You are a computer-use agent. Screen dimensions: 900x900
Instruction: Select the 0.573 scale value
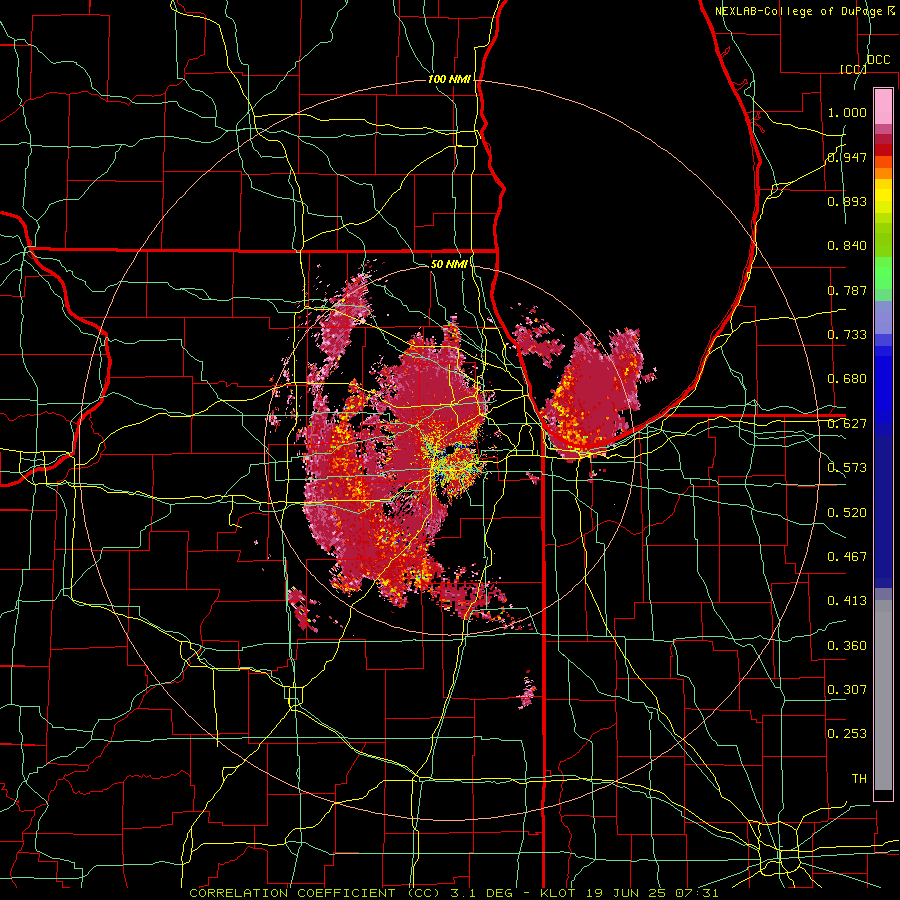pos(847,468)
